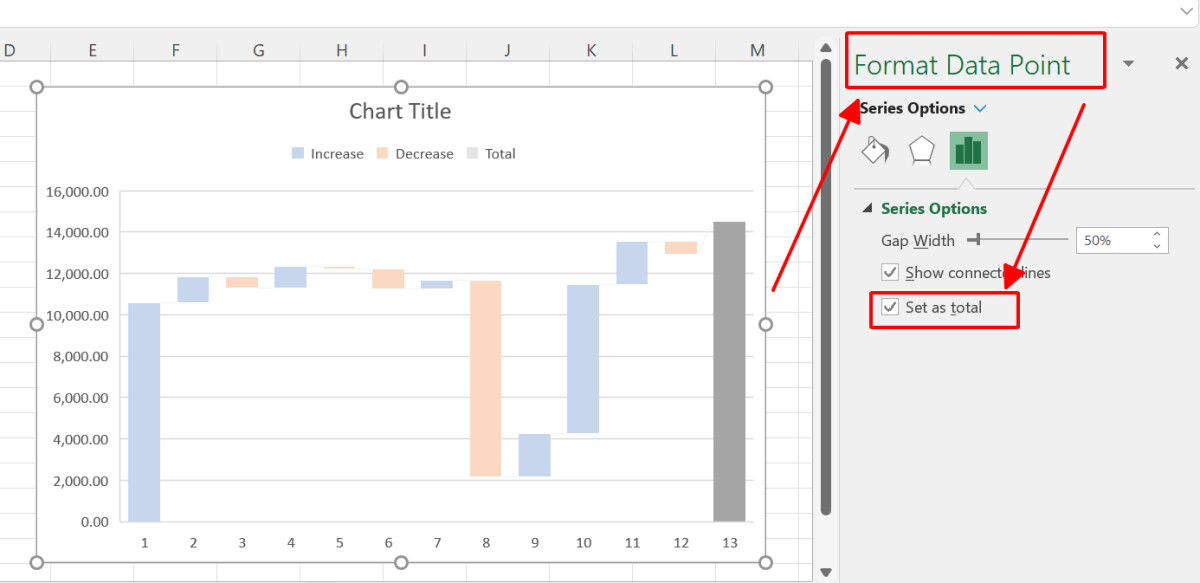Select column header J
The image size is (1200, 583).
pyautogui.click(x=507, y=50)
